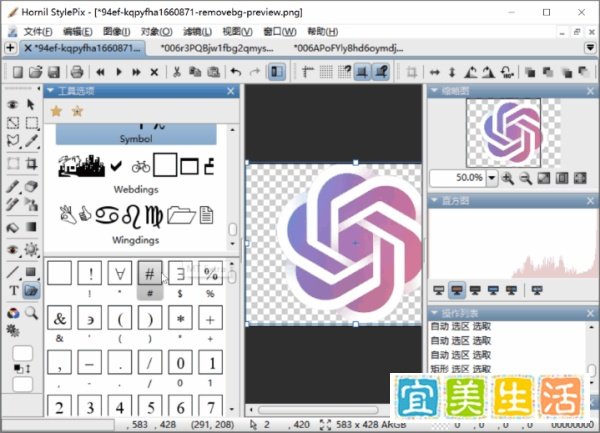This screenshot has height=433, width=600.
Task: Collapse the tool options panel triangle
Action: pos(51,91)
